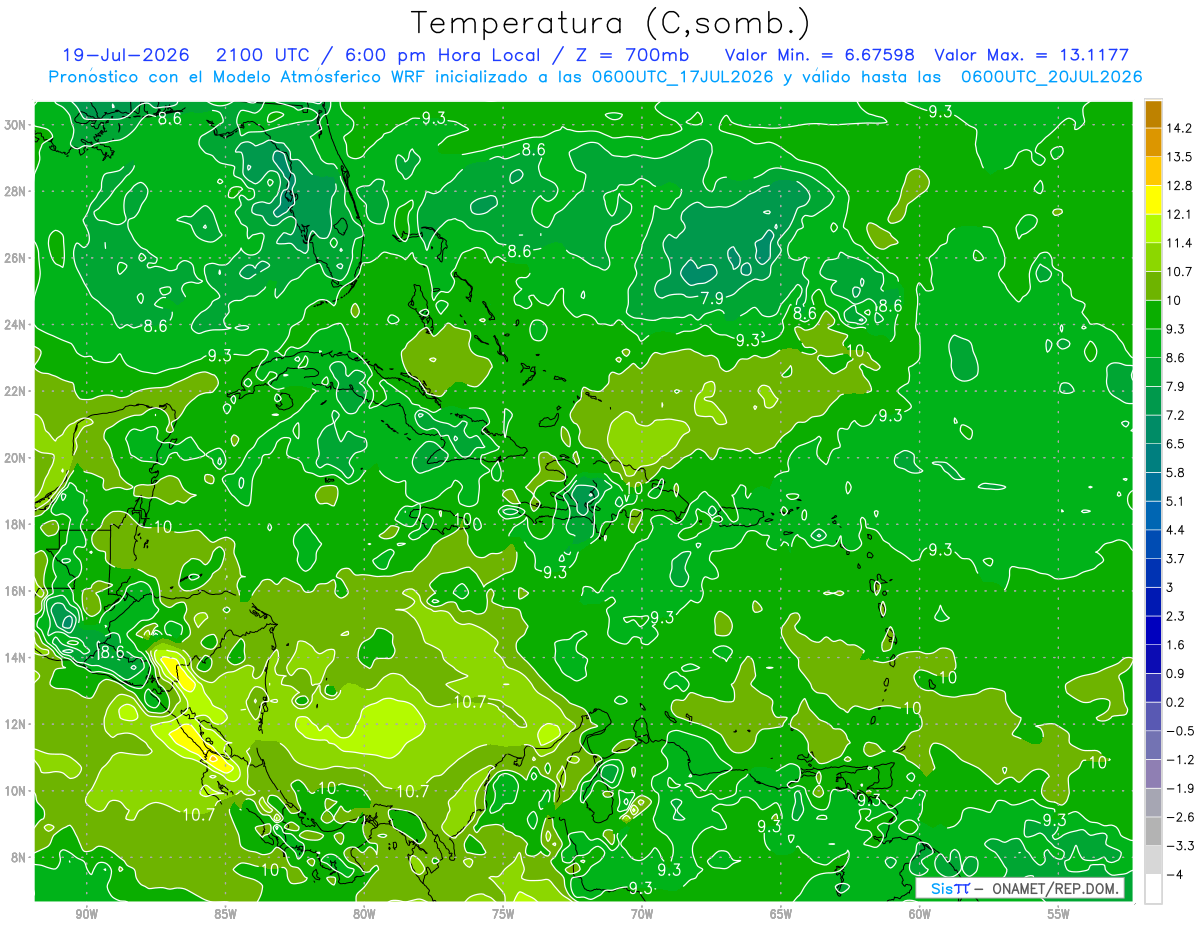This screenshot has height=927, width=1200.
Task: Click the "55W" longitude axis label
Action: (1059, 914)
